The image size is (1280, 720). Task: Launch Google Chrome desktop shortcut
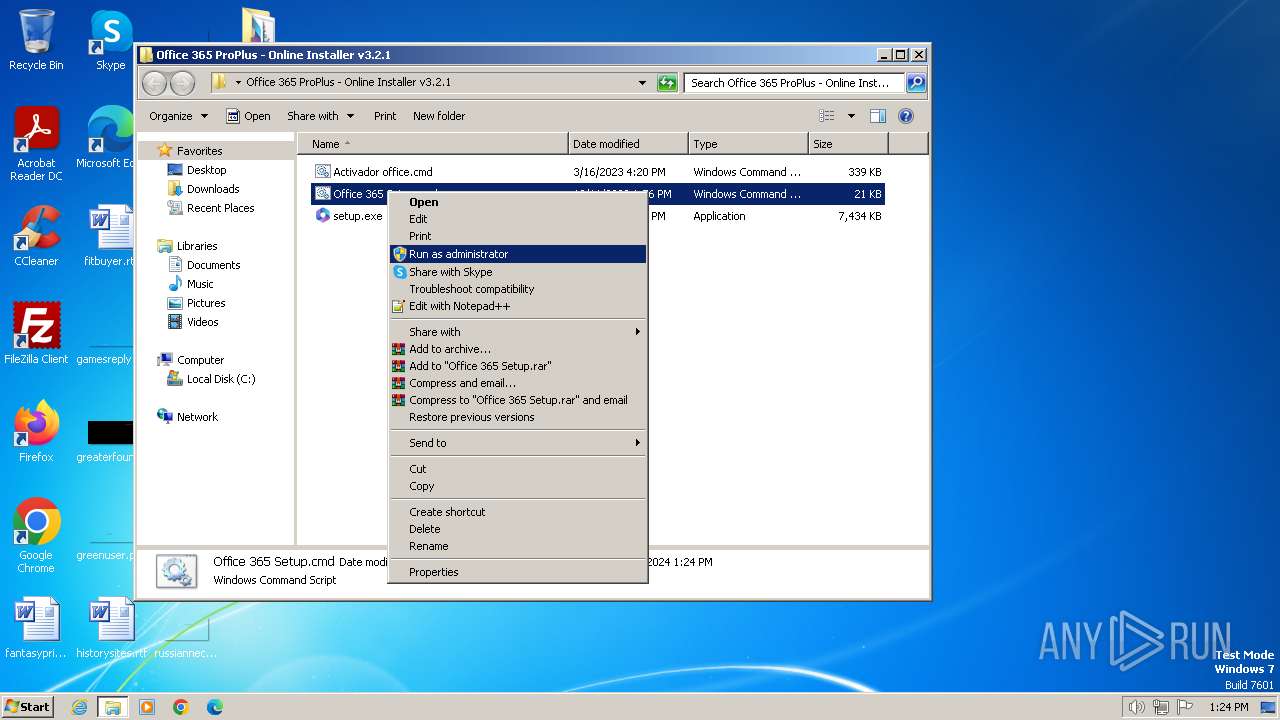point(36,535)
